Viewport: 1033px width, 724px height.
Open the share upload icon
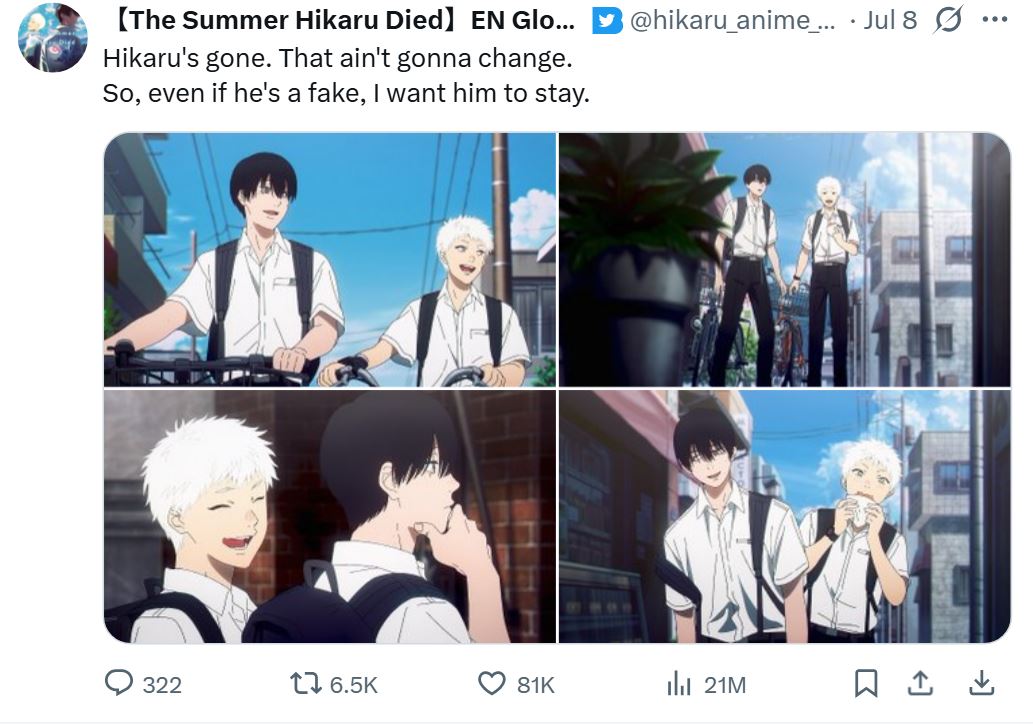point(920,683)
